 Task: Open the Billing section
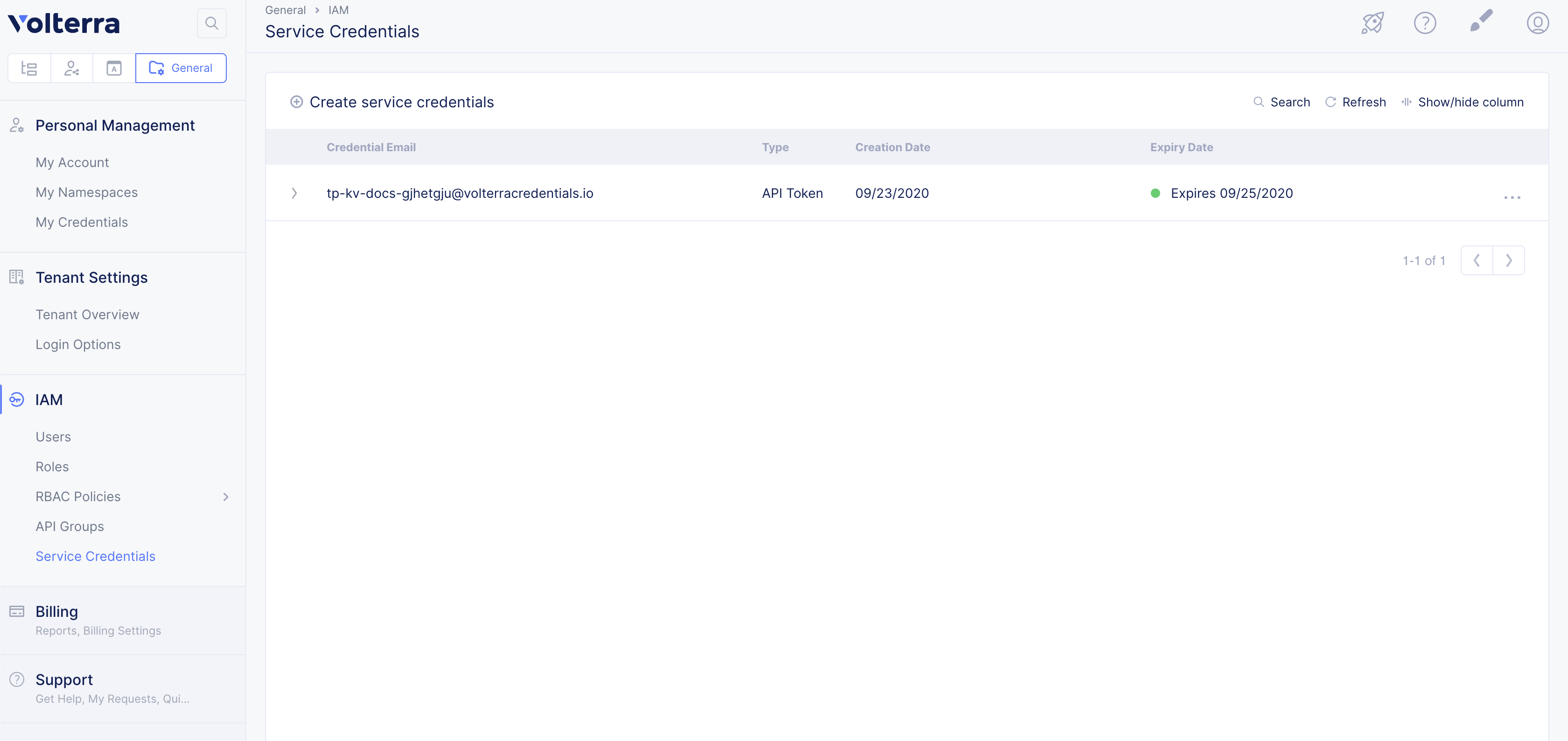tap(56, 612)
